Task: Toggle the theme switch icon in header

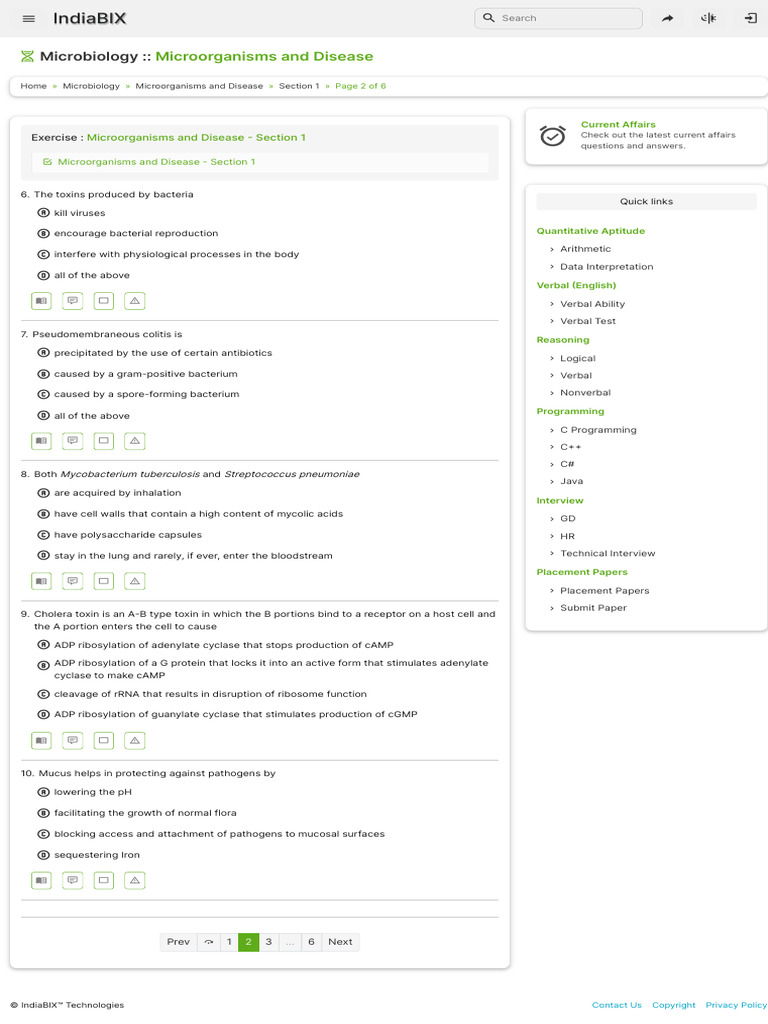Action: point(709,18)
